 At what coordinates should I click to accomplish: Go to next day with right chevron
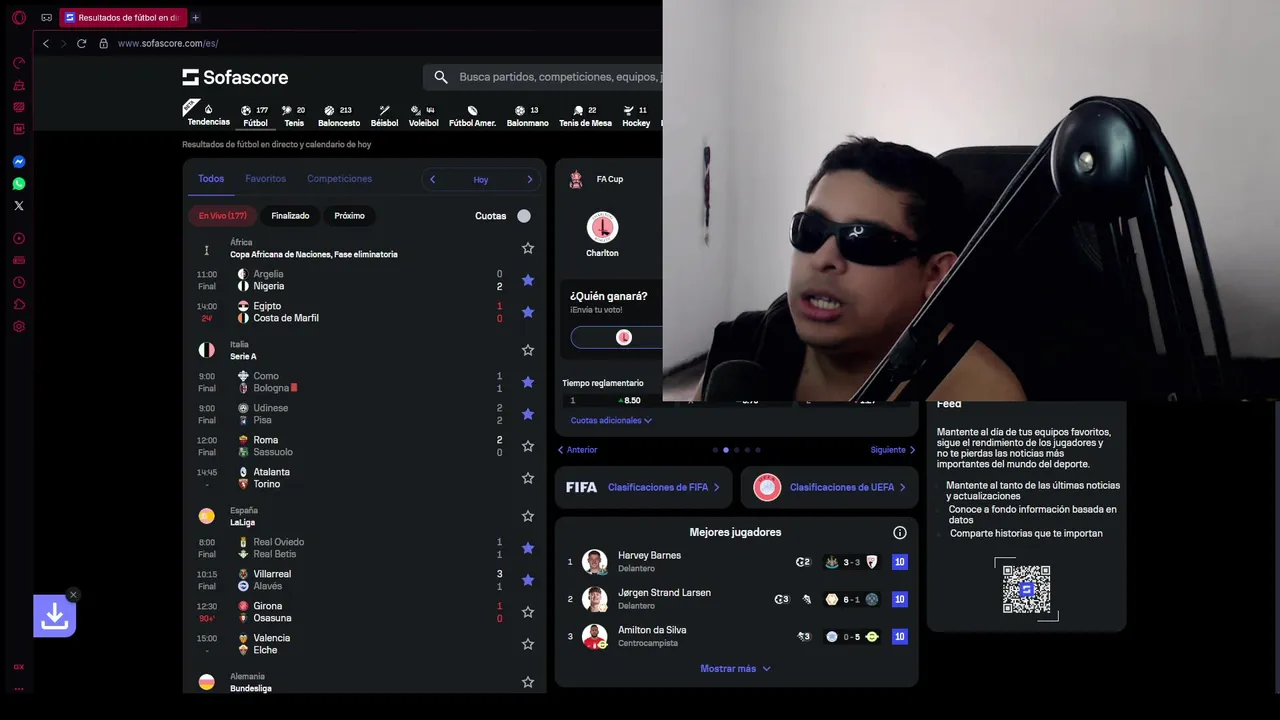point(530,180)
